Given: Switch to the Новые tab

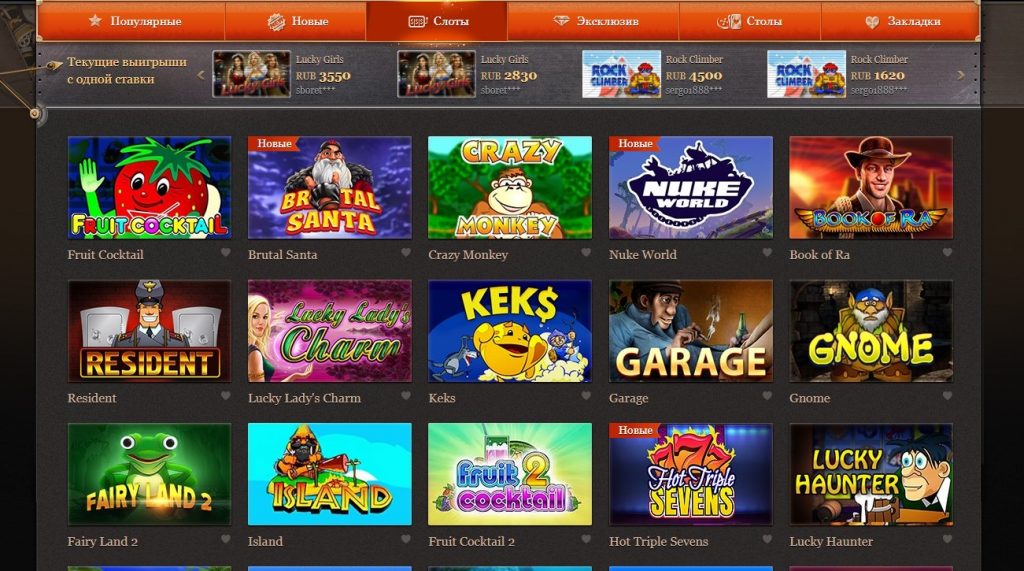Looking at the screenshot, I should coord(297,22).
